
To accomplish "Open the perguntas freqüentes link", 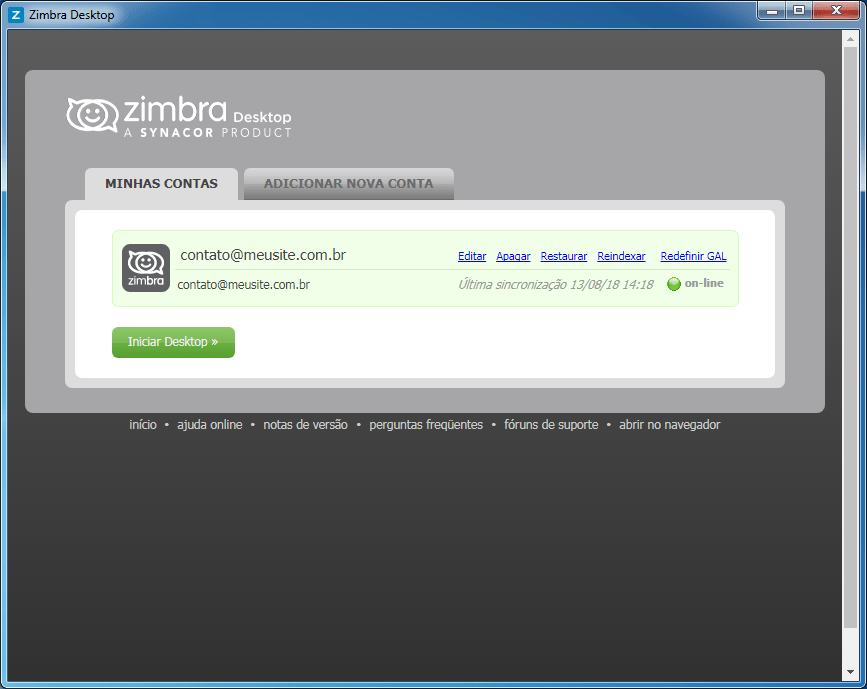I will pos(426,425).
